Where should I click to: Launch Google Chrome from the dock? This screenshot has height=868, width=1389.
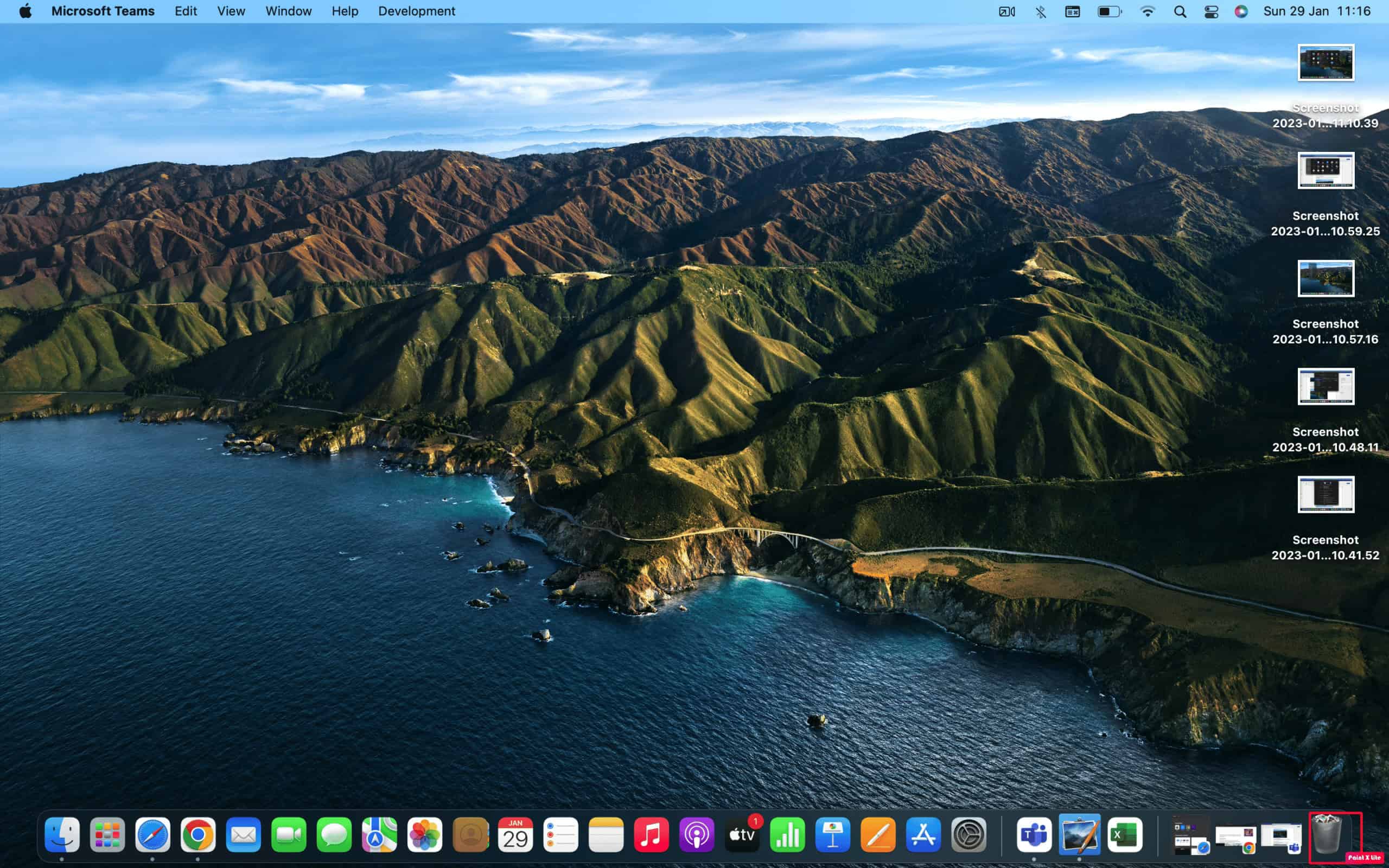(198, 835)
